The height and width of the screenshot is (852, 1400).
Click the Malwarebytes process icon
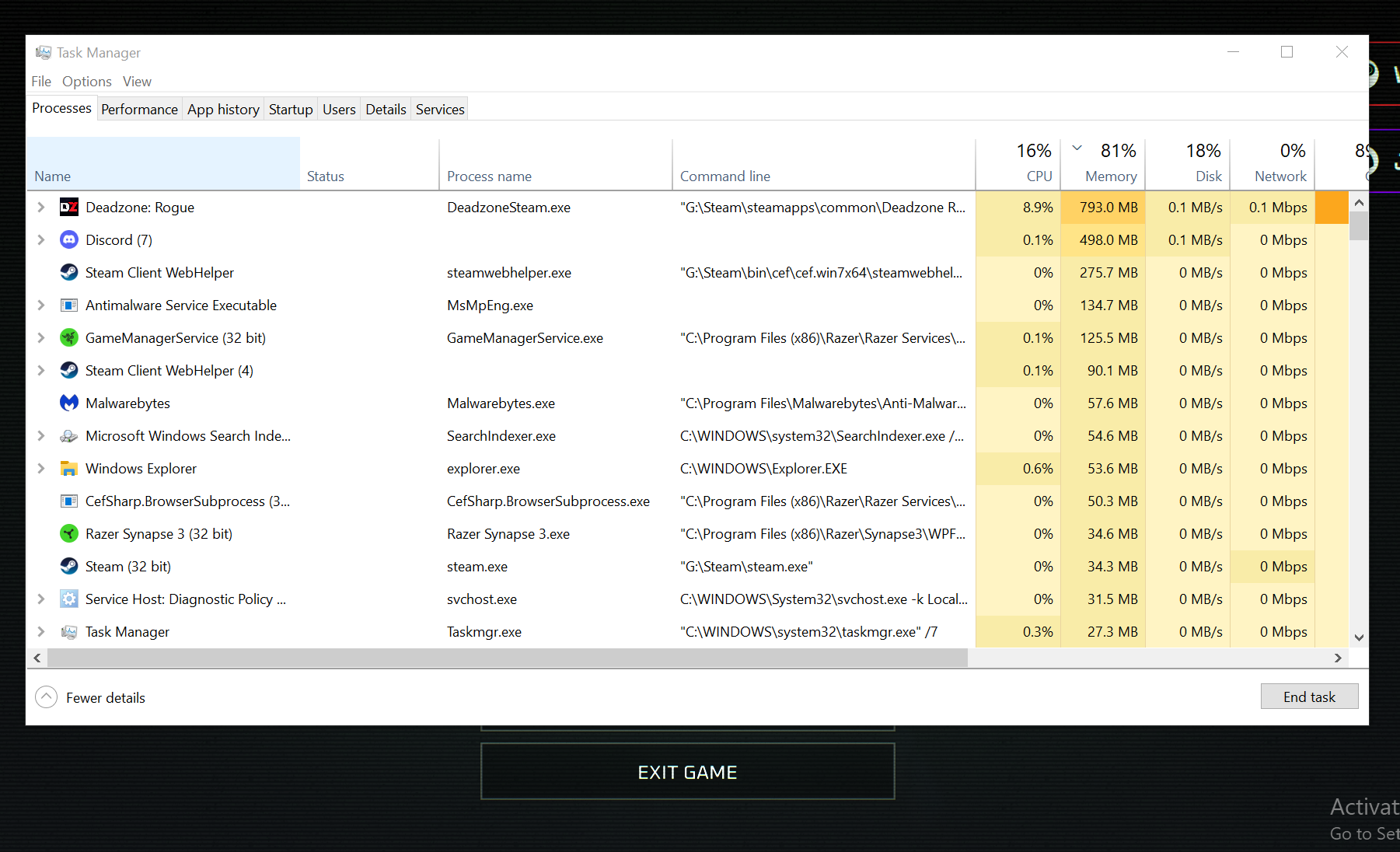tap(69, 403)
